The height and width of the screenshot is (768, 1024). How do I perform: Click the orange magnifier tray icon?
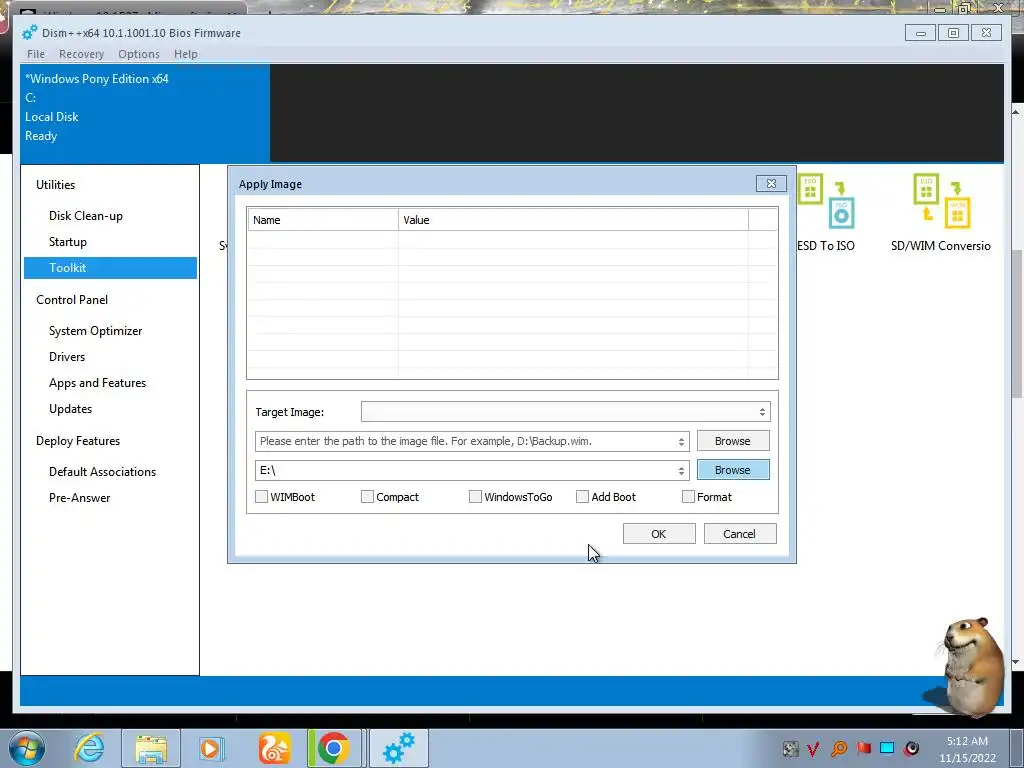click(x=839, y=748)
